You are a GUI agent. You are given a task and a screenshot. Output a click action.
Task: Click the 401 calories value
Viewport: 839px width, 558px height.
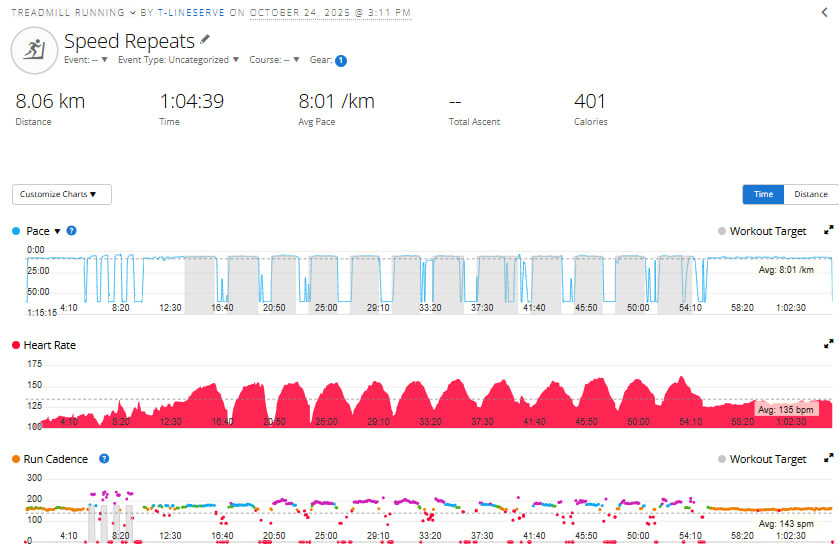coord(590,101)
